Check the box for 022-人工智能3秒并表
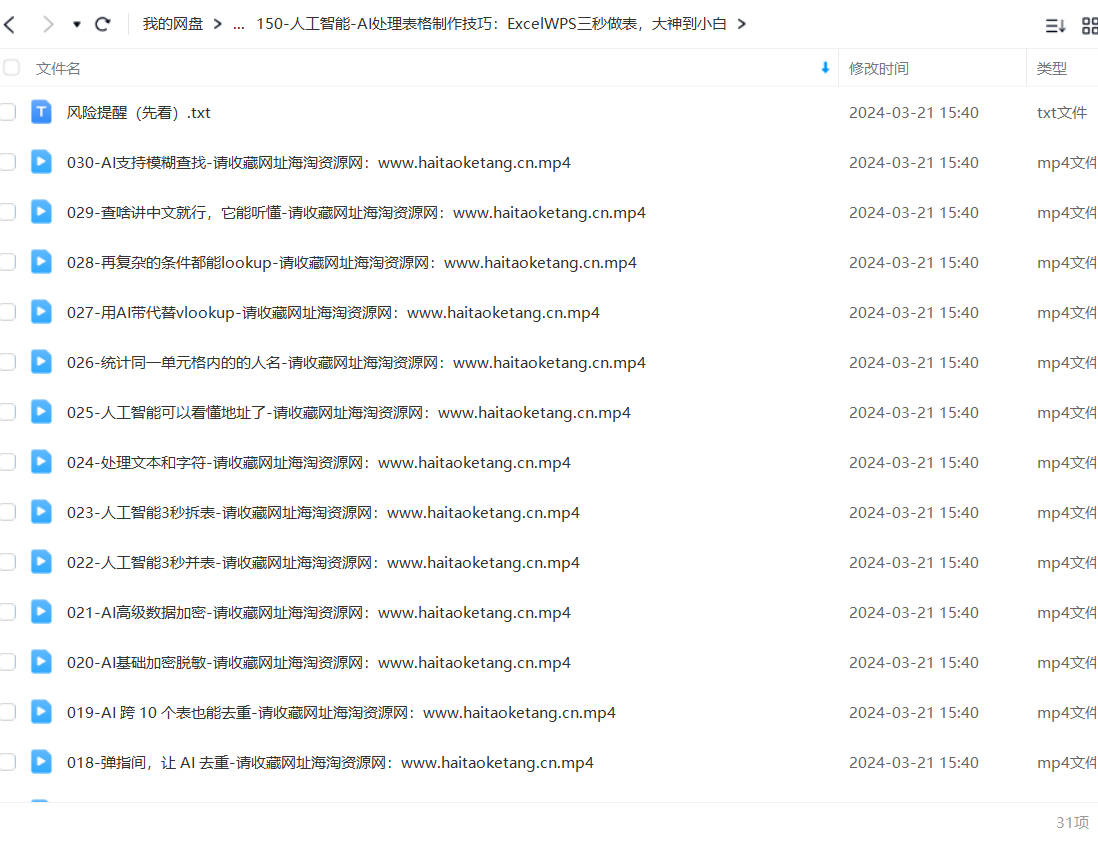1098x843 pixels. 8,562
